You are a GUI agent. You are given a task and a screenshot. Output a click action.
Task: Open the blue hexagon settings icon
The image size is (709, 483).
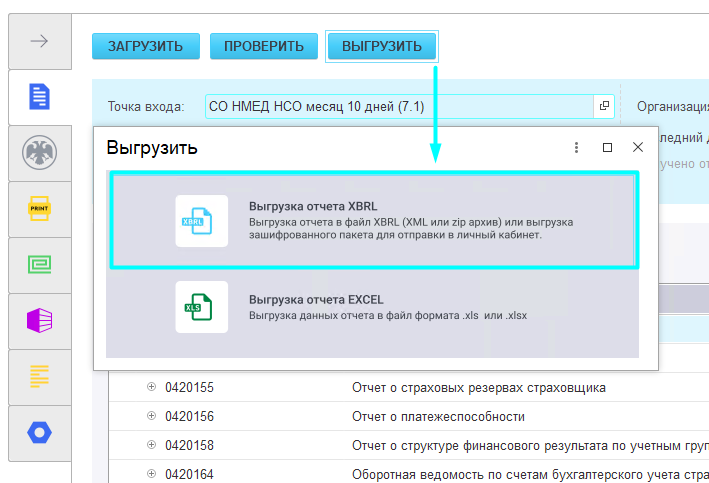39,433
